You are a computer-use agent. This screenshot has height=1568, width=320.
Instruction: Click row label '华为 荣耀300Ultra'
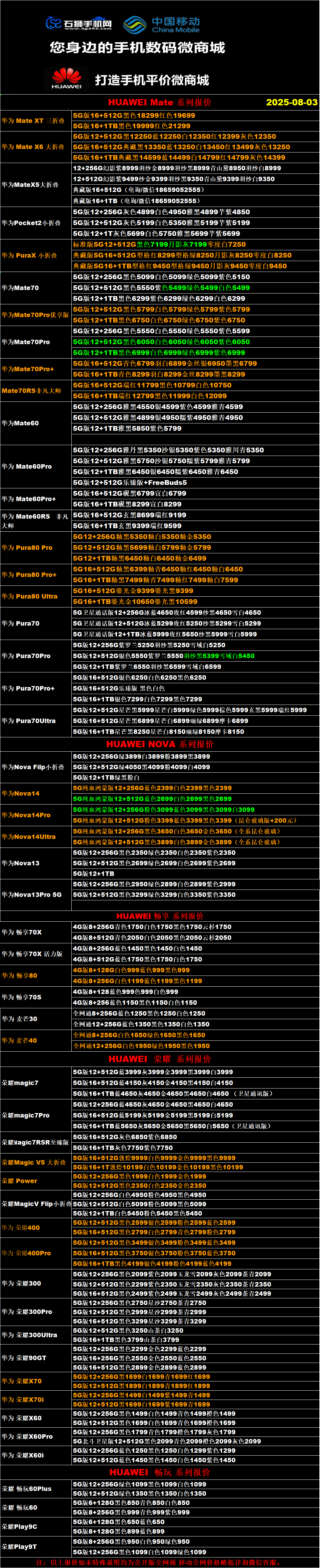pyautogui.click(x=29, y=1335)
